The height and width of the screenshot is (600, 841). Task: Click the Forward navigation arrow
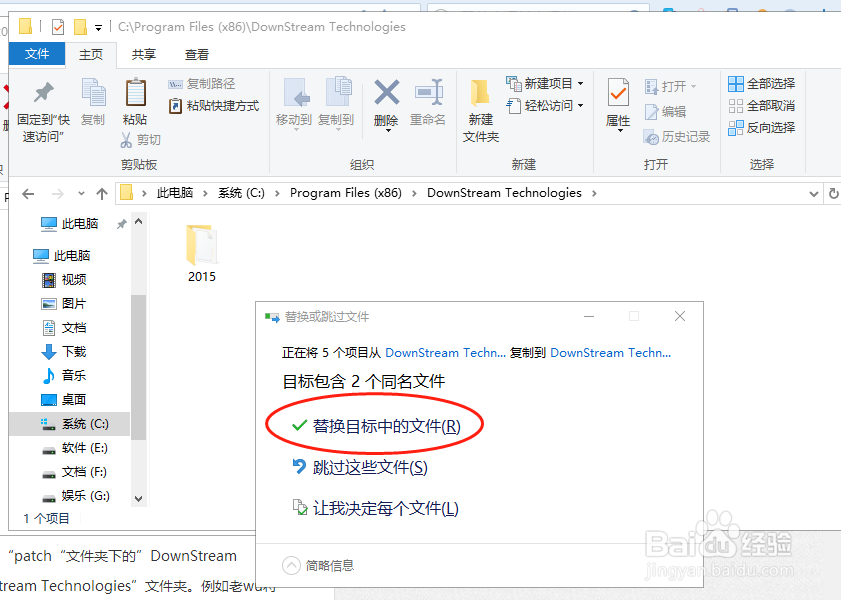click(x=57, y=194)
